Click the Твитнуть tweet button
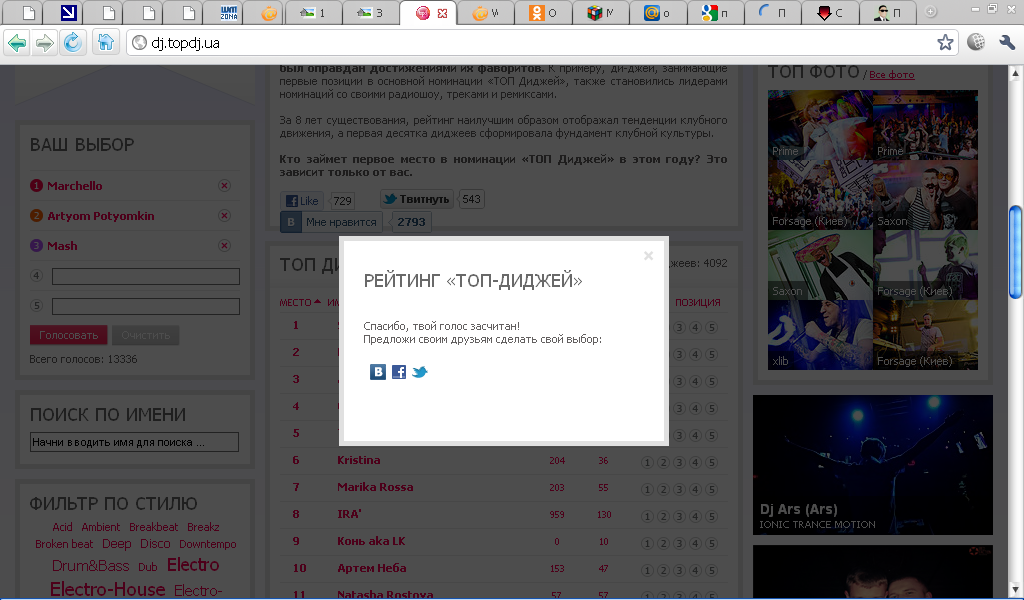 click(417, 199)
